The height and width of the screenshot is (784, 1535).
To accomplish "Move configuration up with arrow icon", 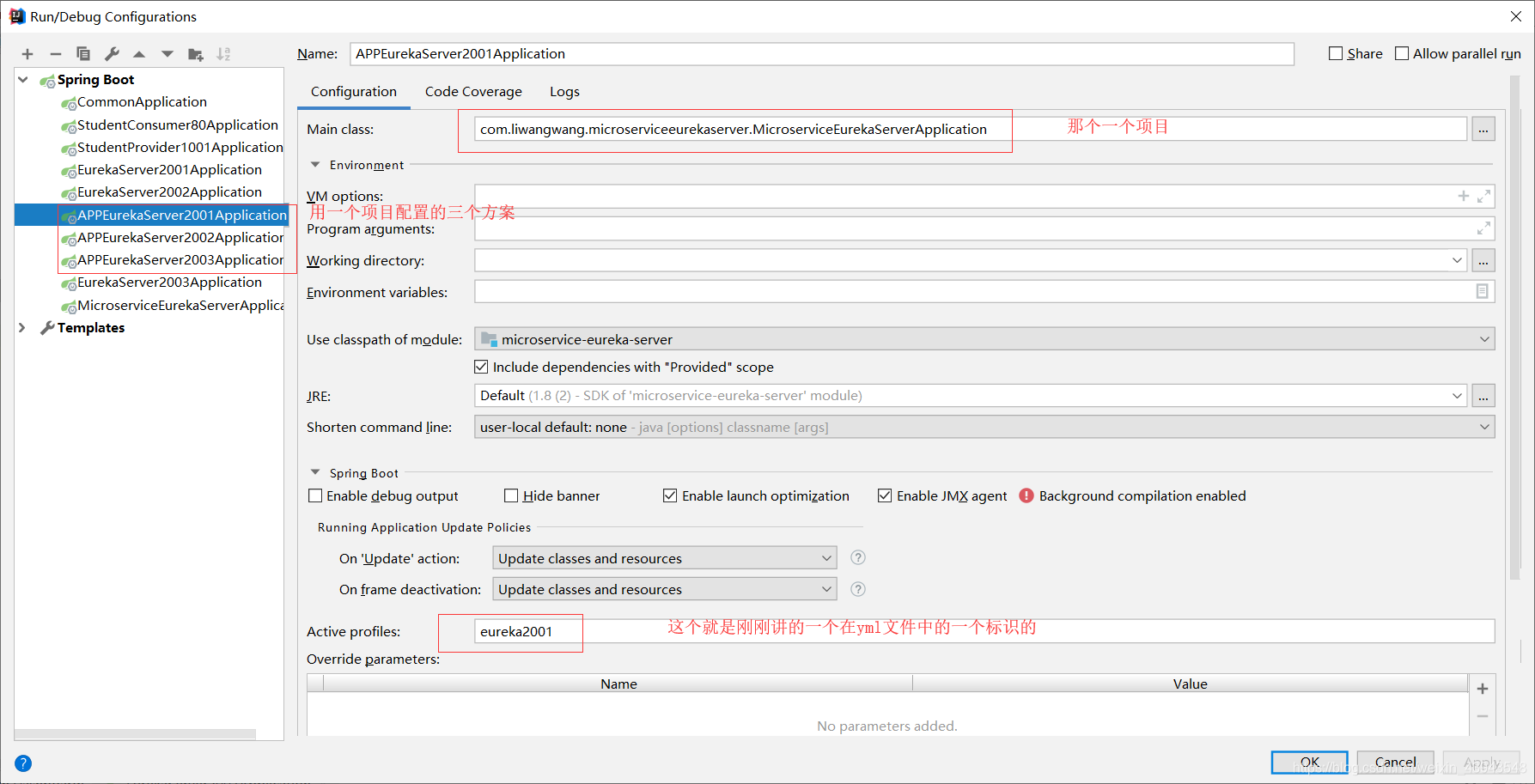I will pyautogui.click(x=139, y=54).
